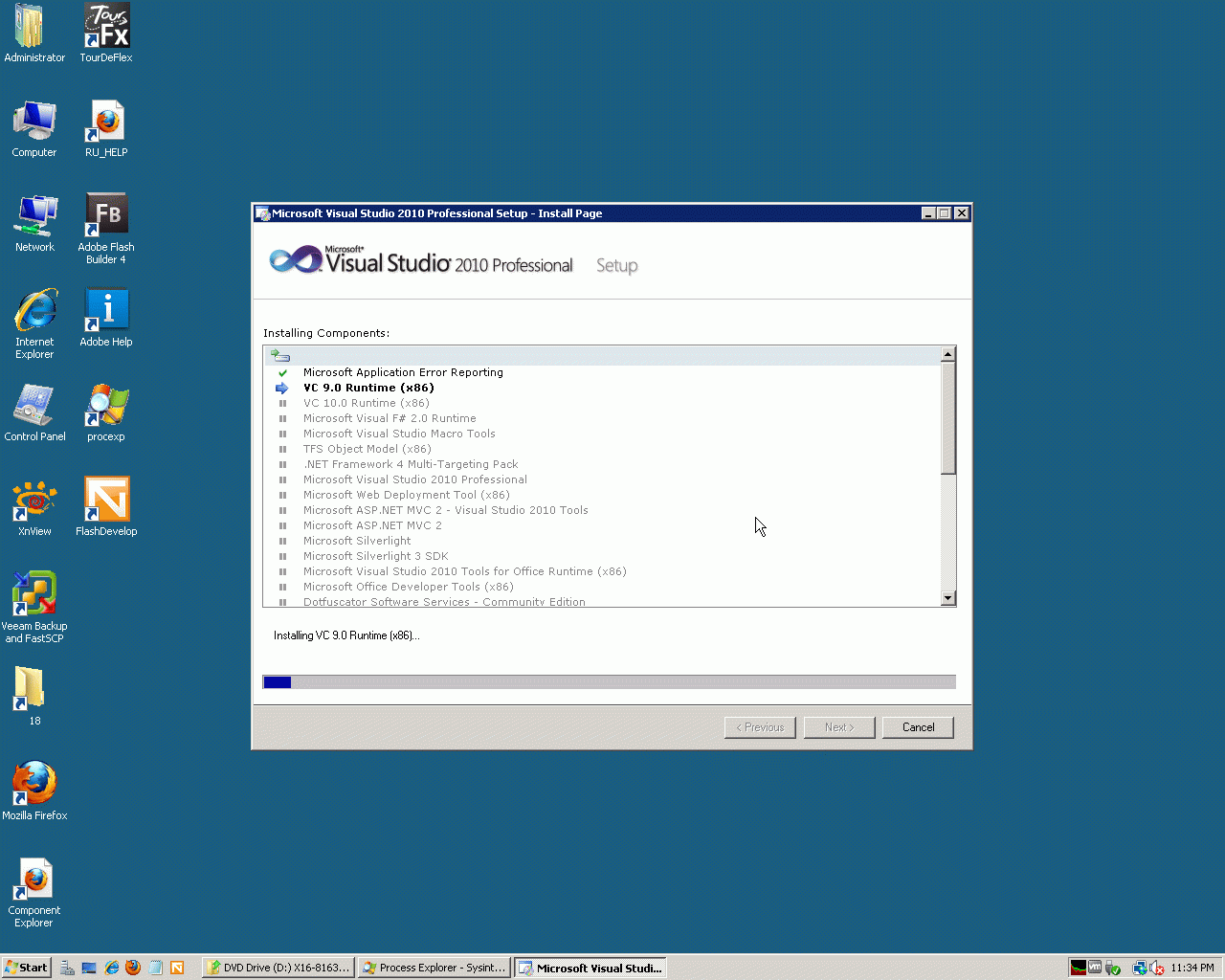Open Internet Explorer from the desktop
This screenshot has width=1225, height=980.
coord(34,323)
